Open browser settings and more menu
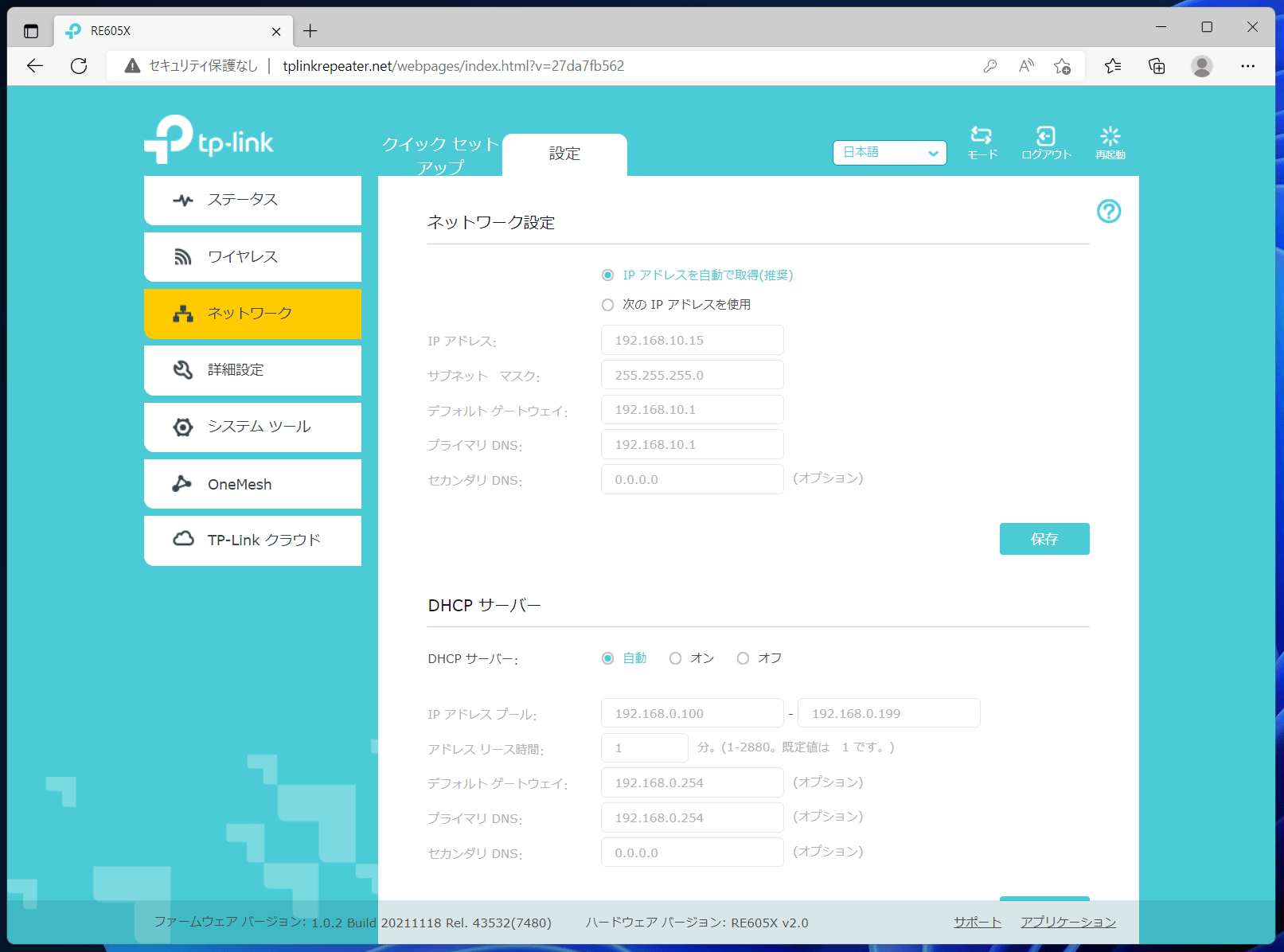 (1247, 66)
